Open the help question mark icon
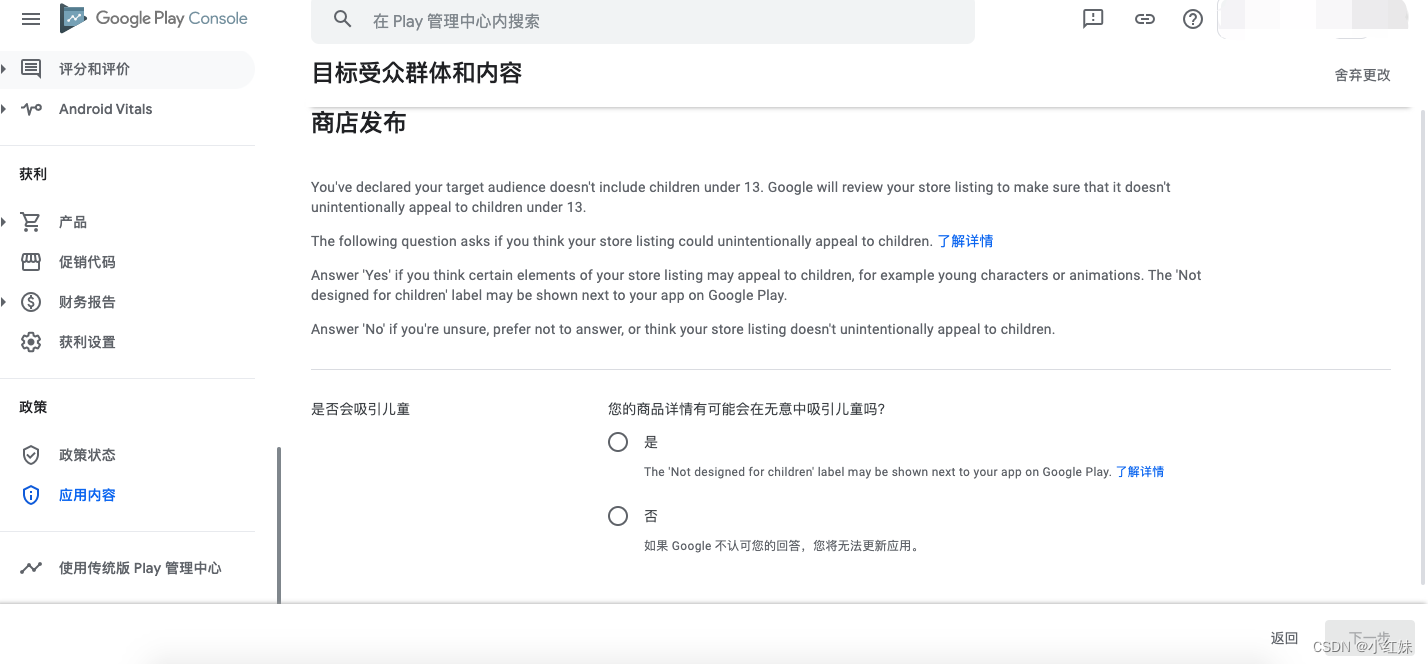Screen dimensions: 1428x664 tap(1192, 18)
